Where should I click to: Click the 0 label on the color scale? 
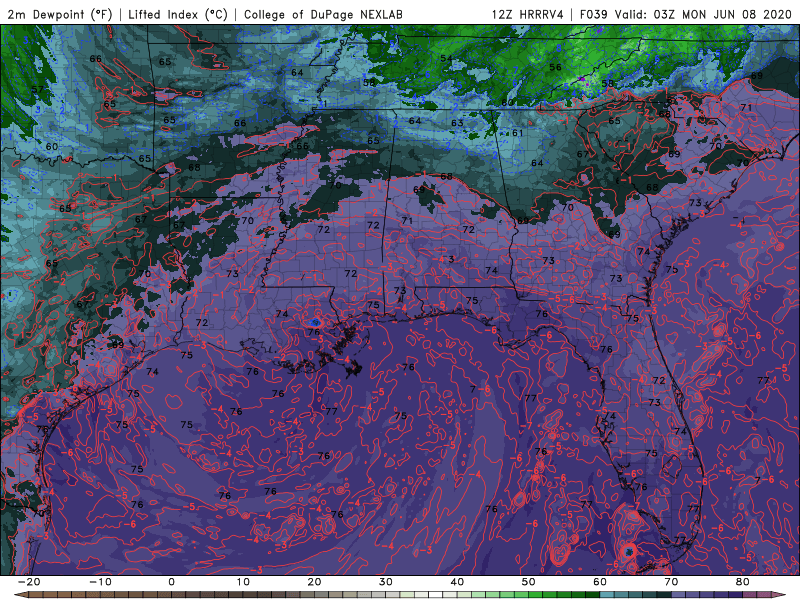(x=171, y=582)
